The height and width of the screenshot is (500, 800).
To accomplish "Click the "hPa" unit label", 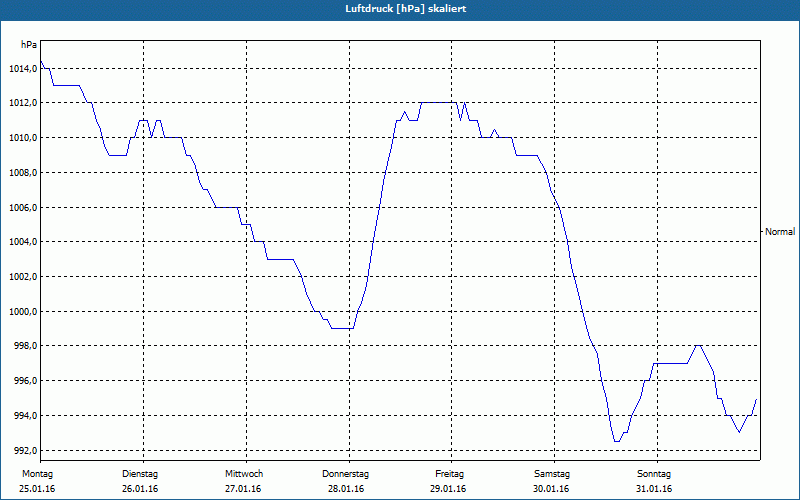I will (29, 45).
